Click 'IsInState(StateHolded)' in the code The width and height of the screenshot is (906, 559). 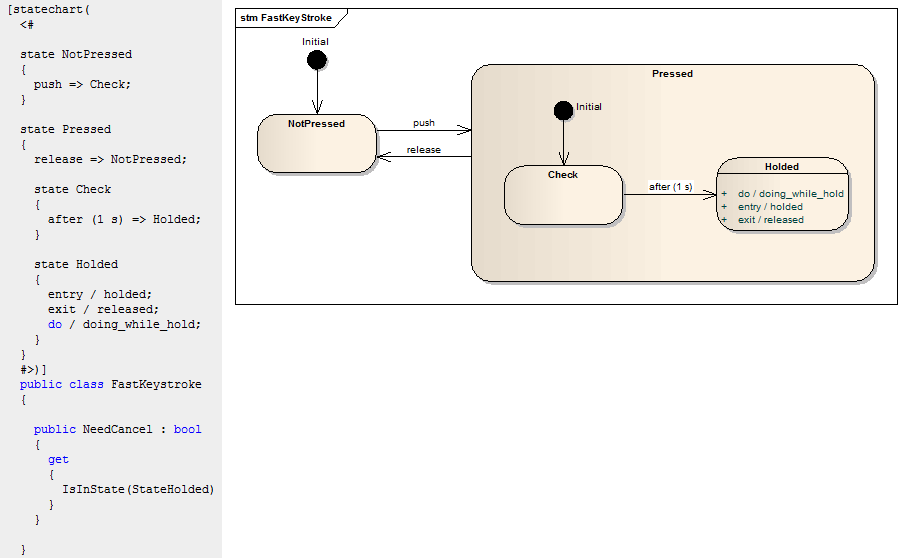click(x=138, y=489)
